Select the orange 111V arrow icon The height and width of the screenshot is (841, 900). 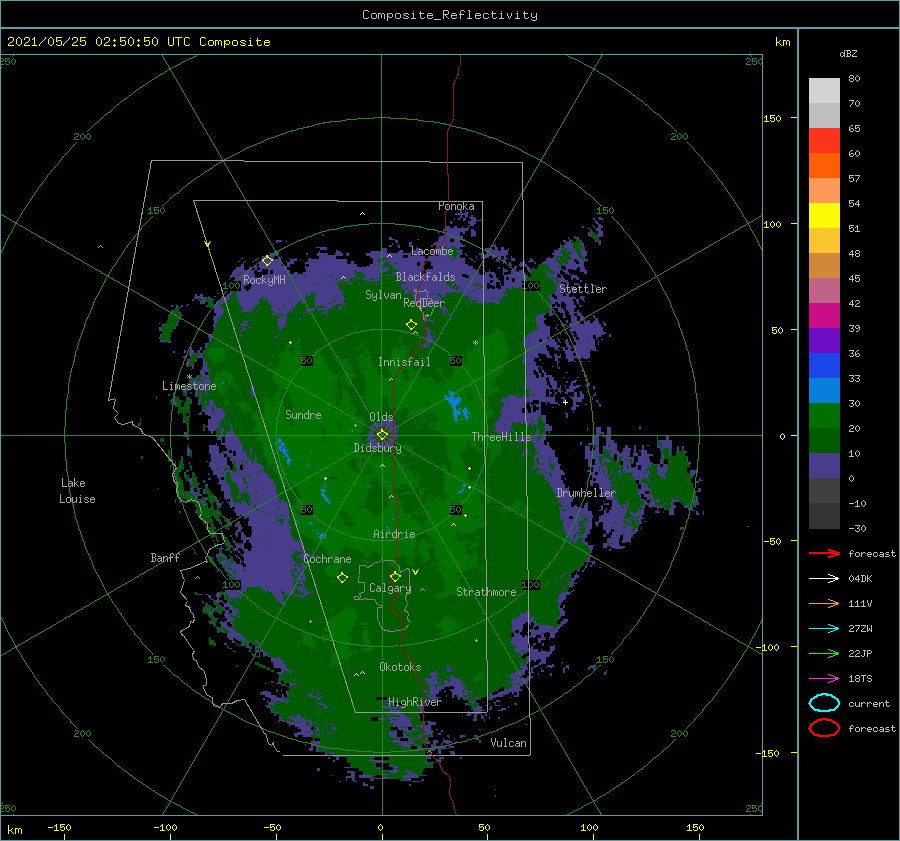824,603
